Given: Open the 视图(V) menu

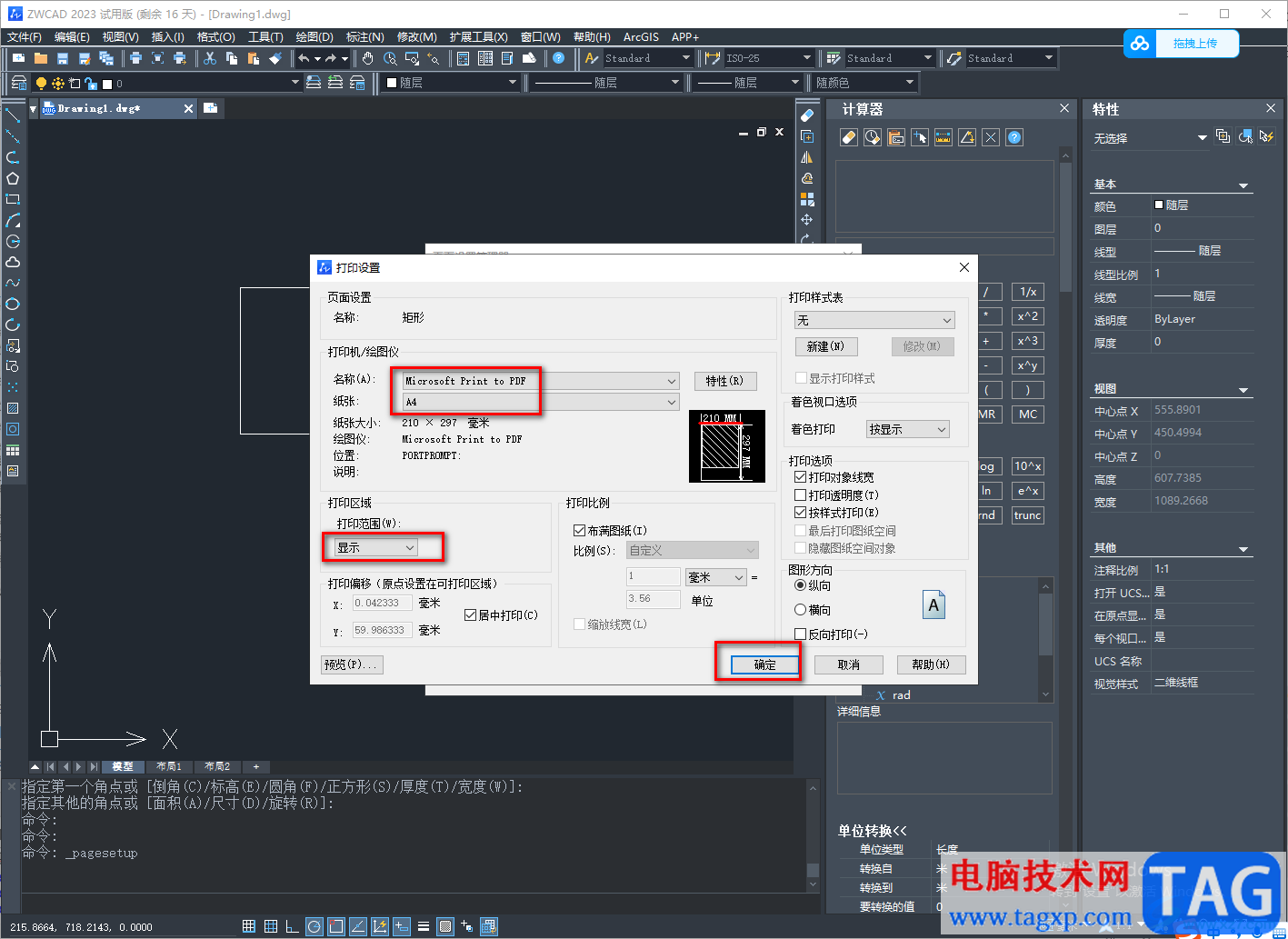Looking at the screenshot, I should 121,37.
